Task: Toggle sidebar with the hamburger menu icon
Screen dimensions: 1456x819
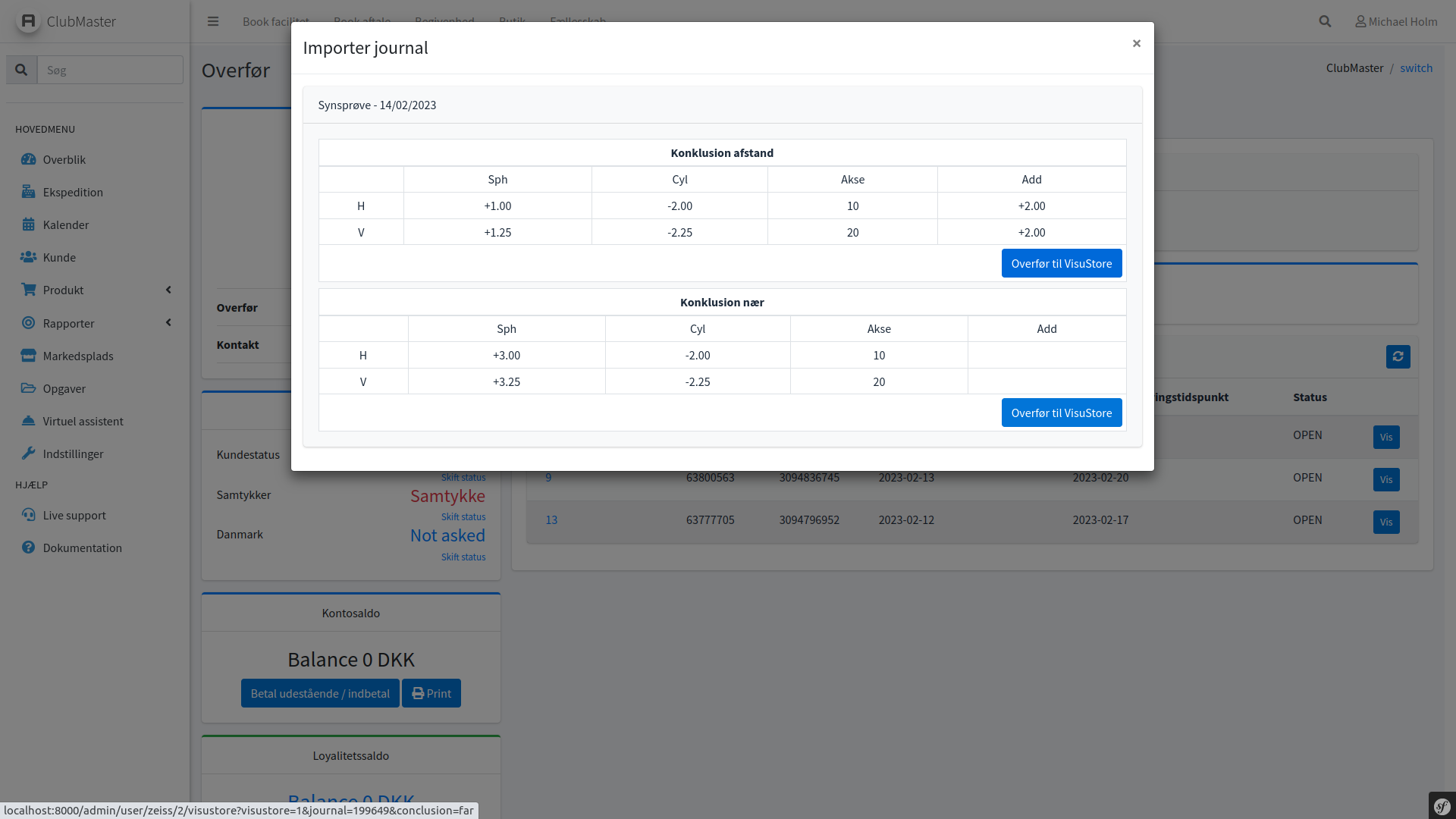Action: click(213, 21)
